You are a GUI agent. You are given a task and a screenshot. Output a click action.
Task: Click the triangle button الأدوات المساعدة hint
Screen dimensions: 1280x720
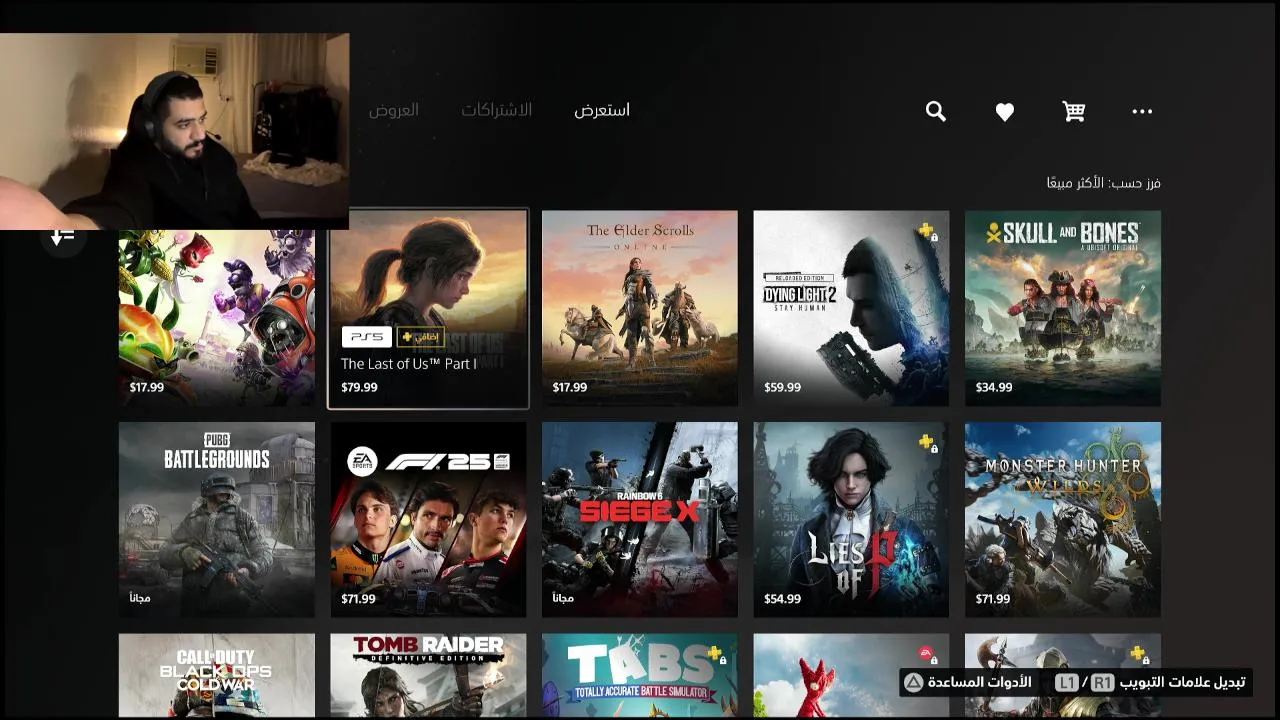[x=968, y=683]
